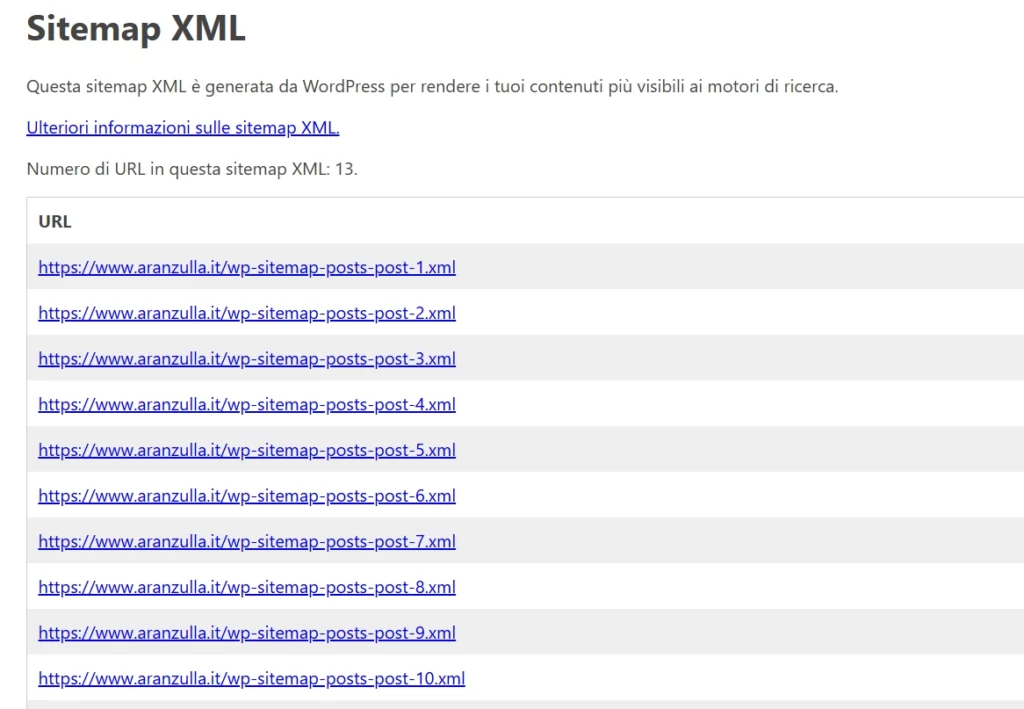1024x709 pixels.
Task: Open wp-sitemap-posts-post-10.xml link
Action: point(251,678)
